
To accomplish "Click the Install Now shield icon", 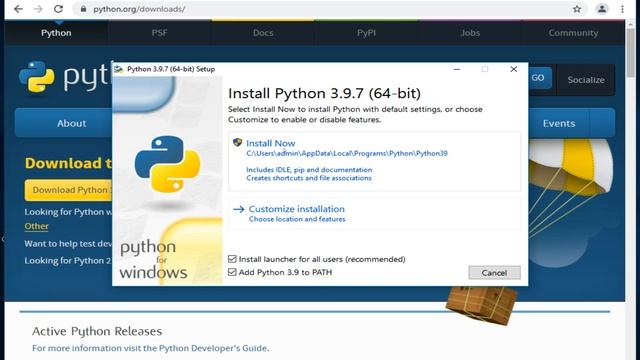I will 237,142.
